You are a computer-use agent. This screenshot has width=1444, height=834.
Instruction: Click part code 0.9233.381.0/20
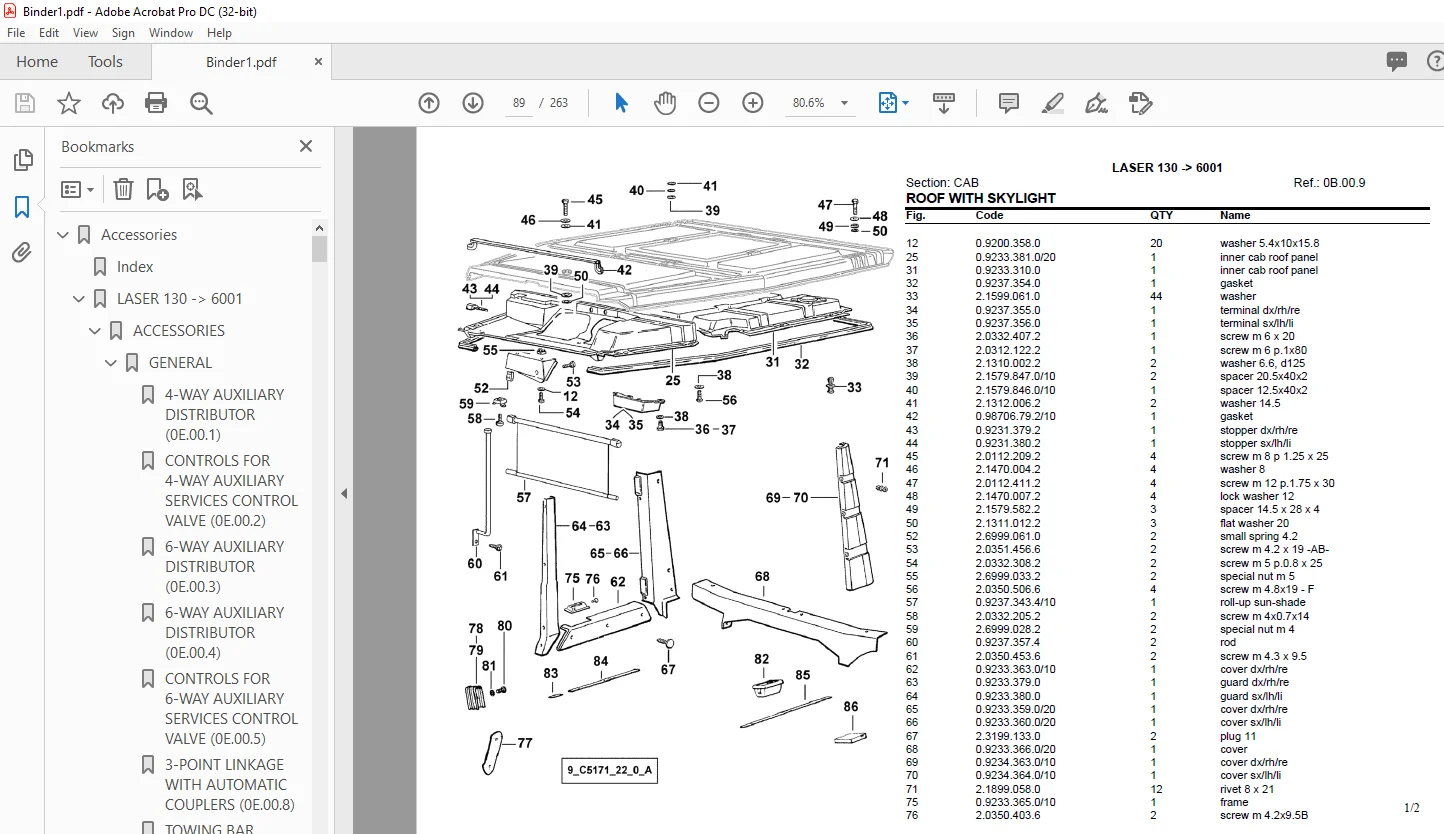(1015, 257)
